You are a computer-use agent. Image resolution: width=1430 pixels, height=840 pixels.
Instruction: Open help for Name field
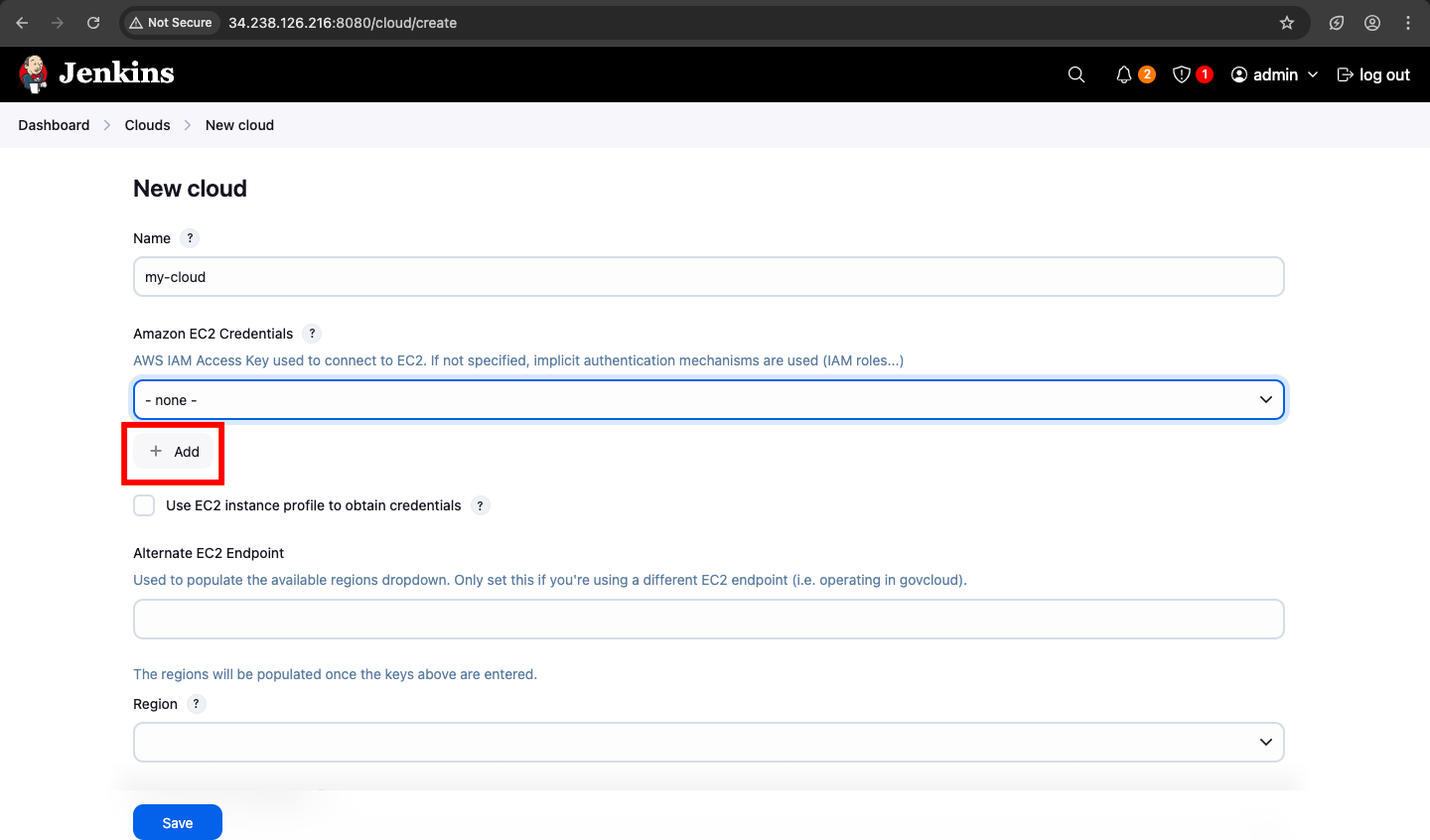(190, 238)
